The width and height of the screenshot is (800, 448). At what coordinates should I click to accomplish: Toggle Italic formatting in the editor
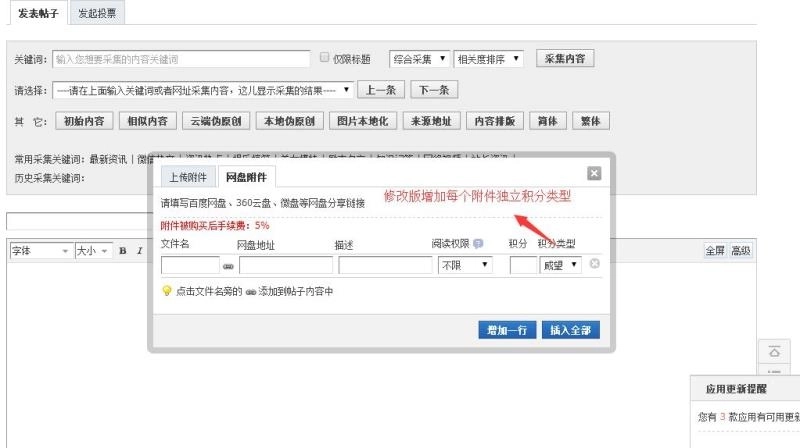[x=139, y=251]
